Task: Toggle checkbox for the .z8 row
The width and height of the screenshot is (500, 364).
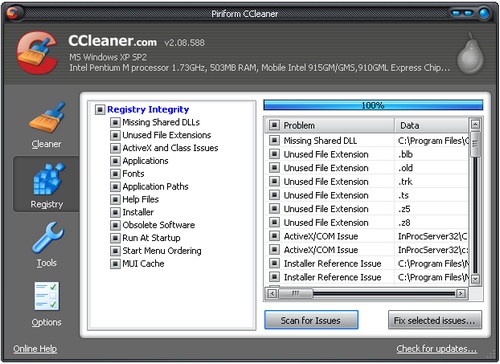Action: pos(274,222)
